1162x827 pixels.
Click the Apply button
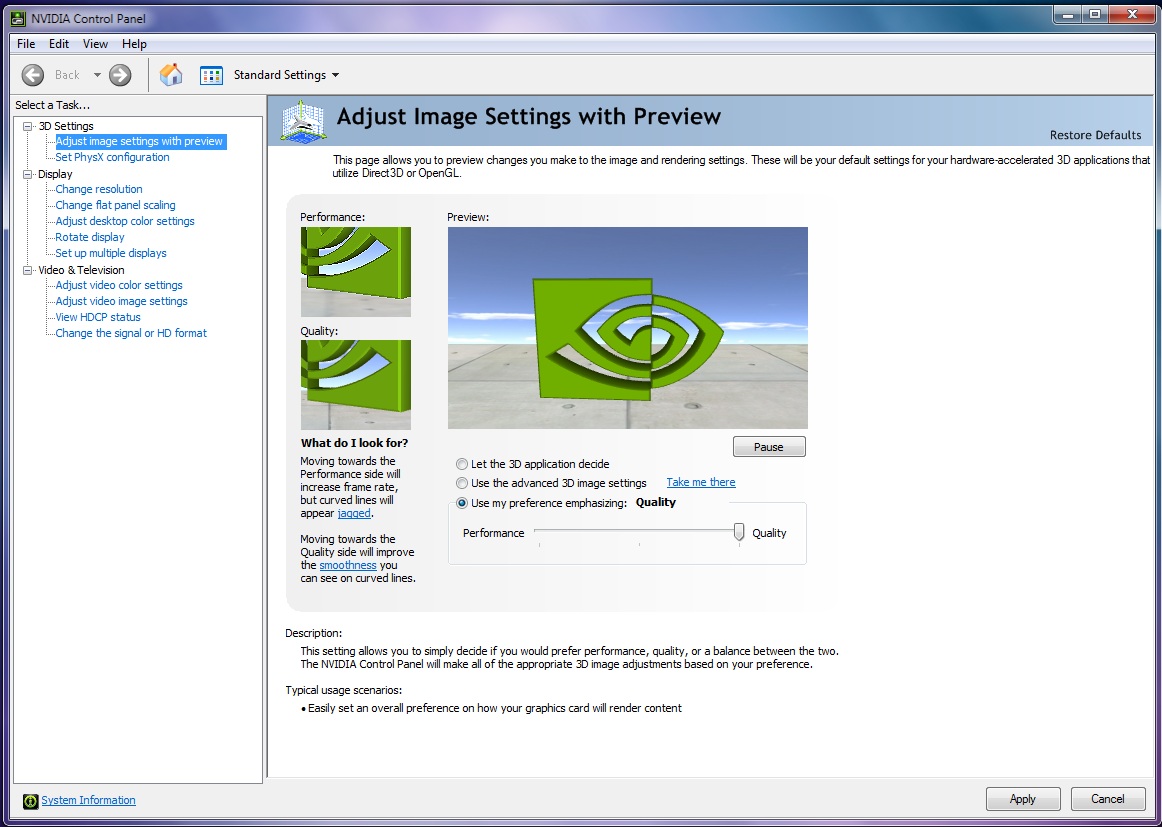[x=1023, y=799]
